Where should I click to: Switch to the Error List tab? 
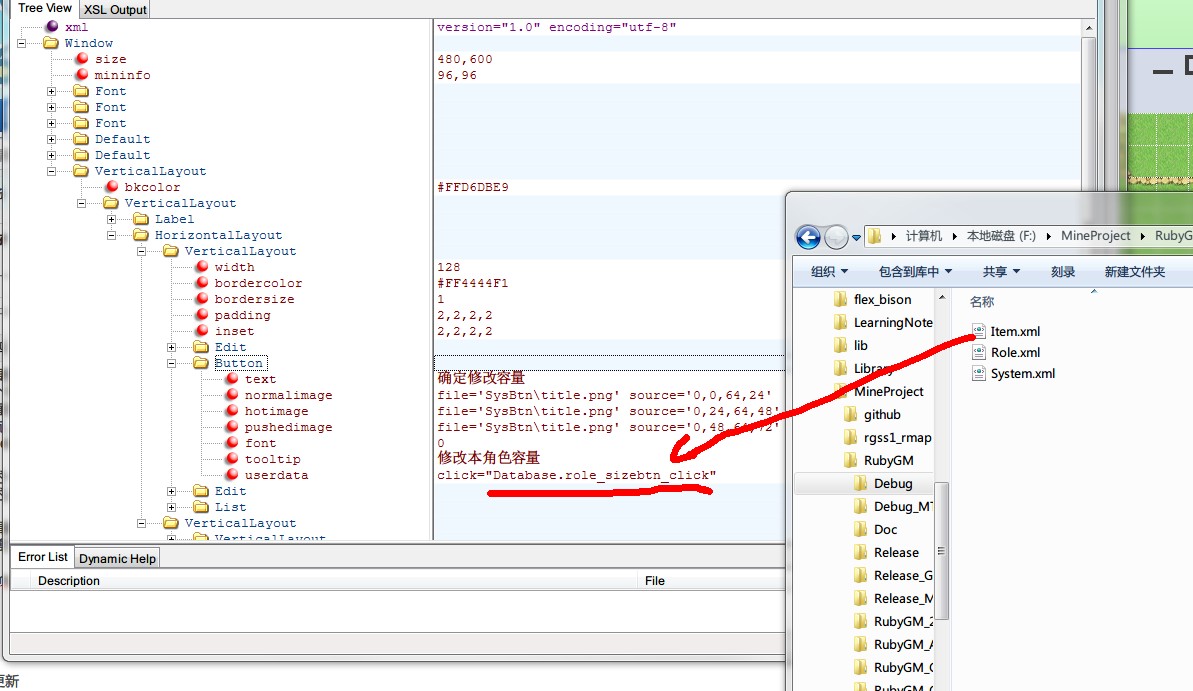point(43,557)
